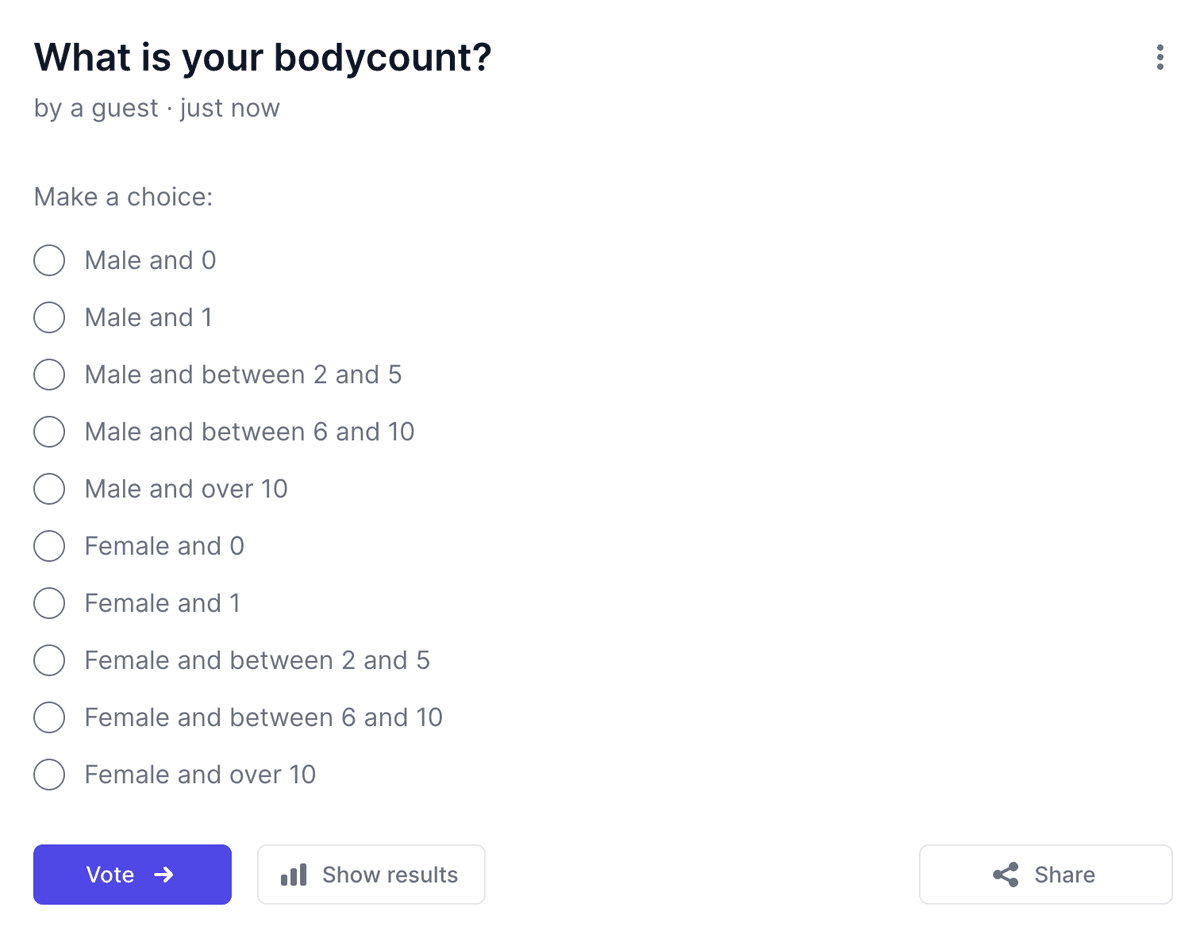Image resolution: width=1200 pixels, height=938 pixels.
Task: Select "Female and 1" radio button
Action: click(x=49, y=603)
